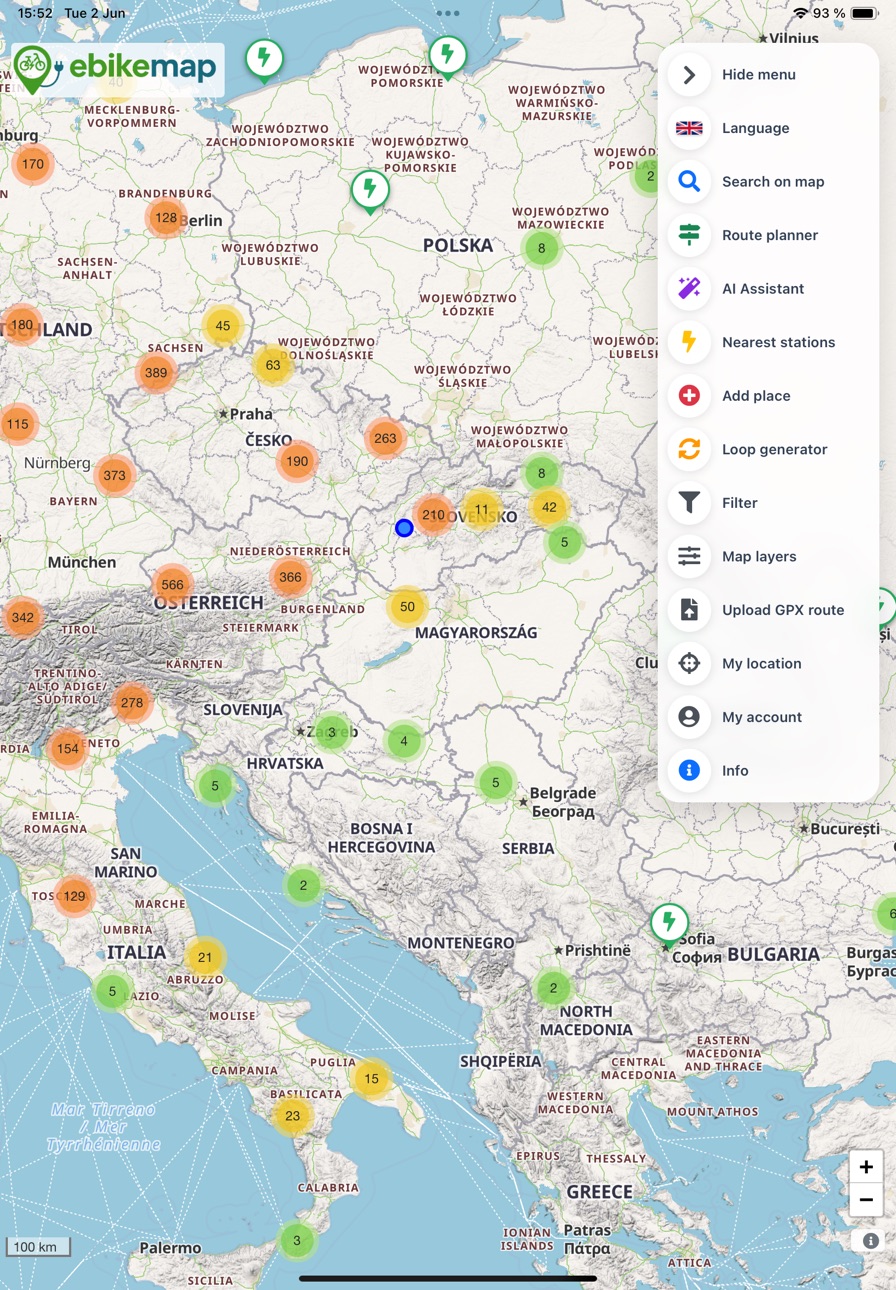Image resolution: width=896 pixels, height=1290 pixels.
Task: Expand the 278 cluster marker
Action: click(132, 703)
